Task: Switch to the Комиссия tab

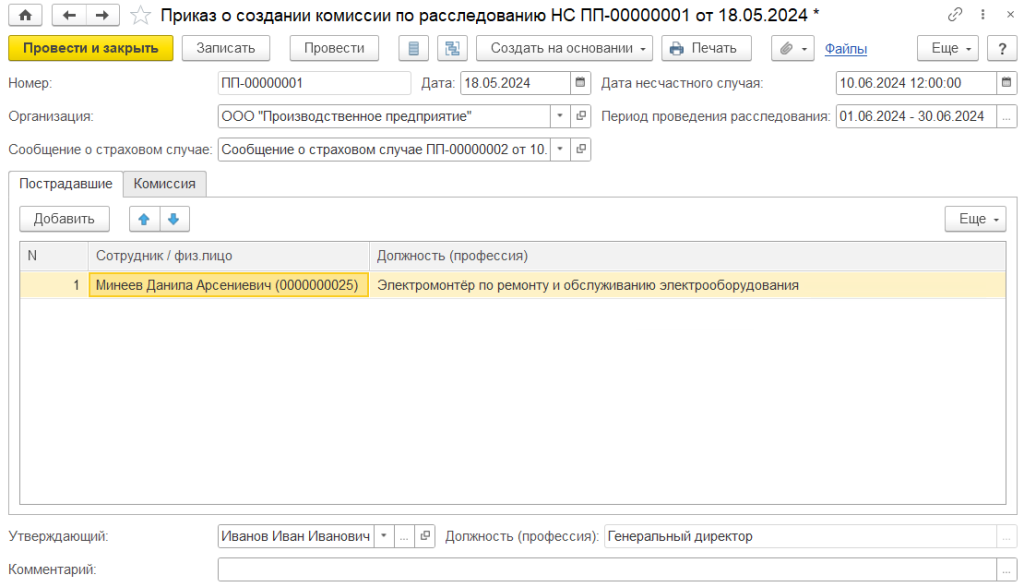Action: (165, 184)
